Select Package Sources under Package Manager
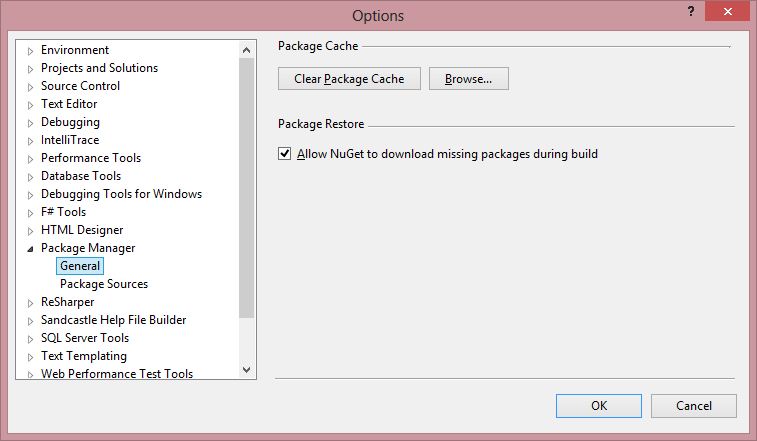The width and height of the screenshot is (757, 441). [x=104, y=284]
